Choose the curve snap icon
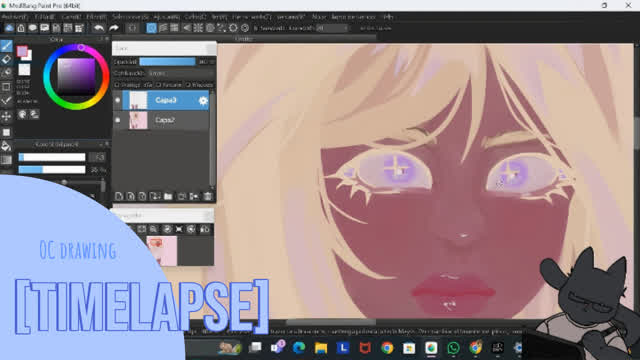 point(221,28)
